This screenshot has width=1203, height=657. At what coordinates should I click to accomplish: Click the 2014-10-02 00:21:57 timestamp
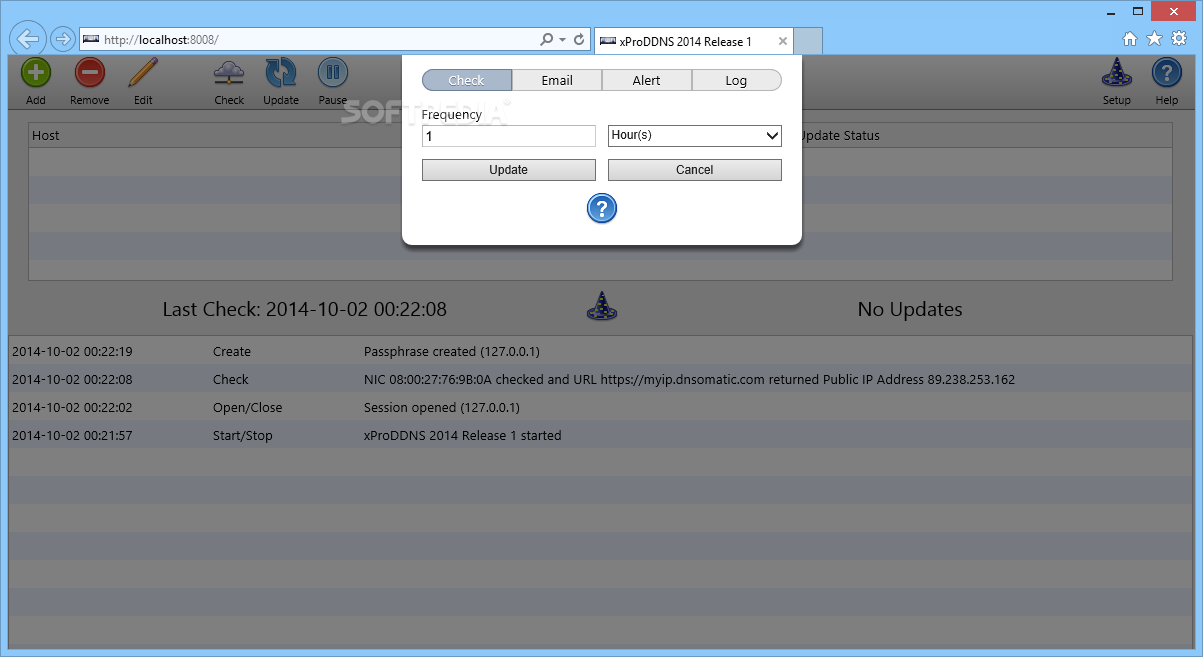tap(72, 436)
